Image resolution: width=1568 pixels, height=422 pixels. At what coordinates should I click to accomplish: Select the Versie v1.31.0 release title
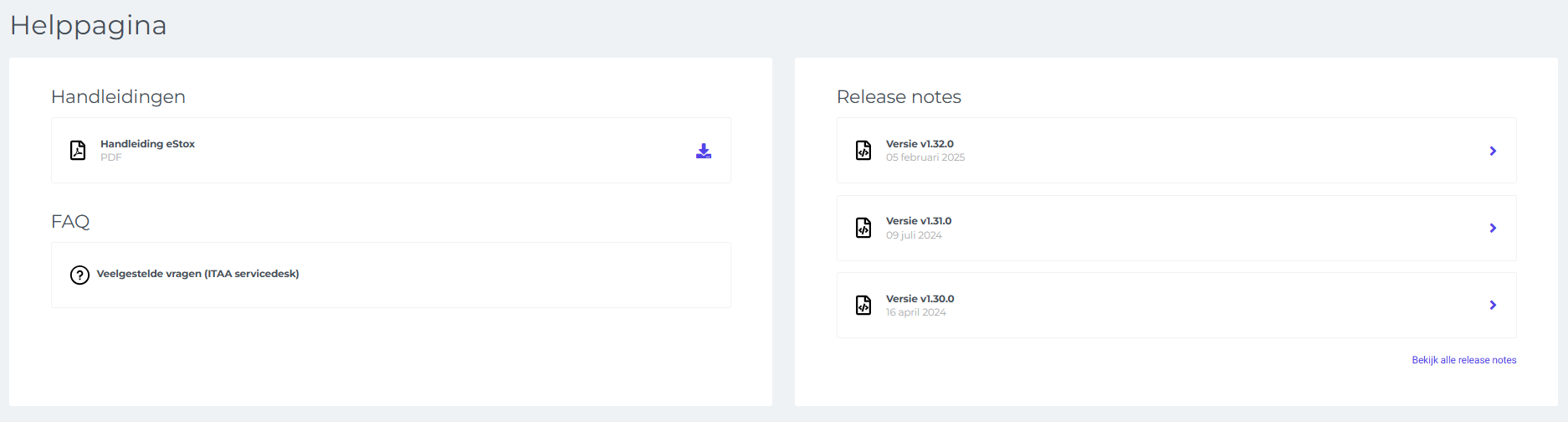coord(919,221)
